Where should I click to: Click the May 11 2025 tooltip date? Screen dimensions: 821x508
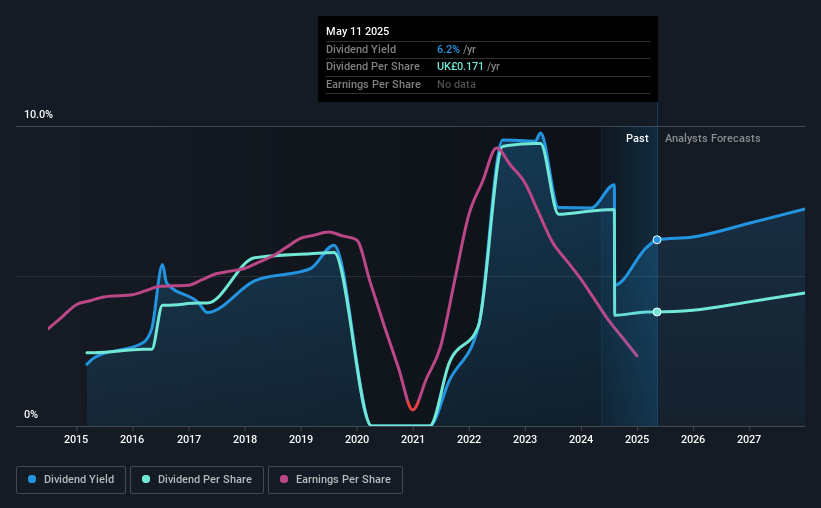tap(358, 31)
